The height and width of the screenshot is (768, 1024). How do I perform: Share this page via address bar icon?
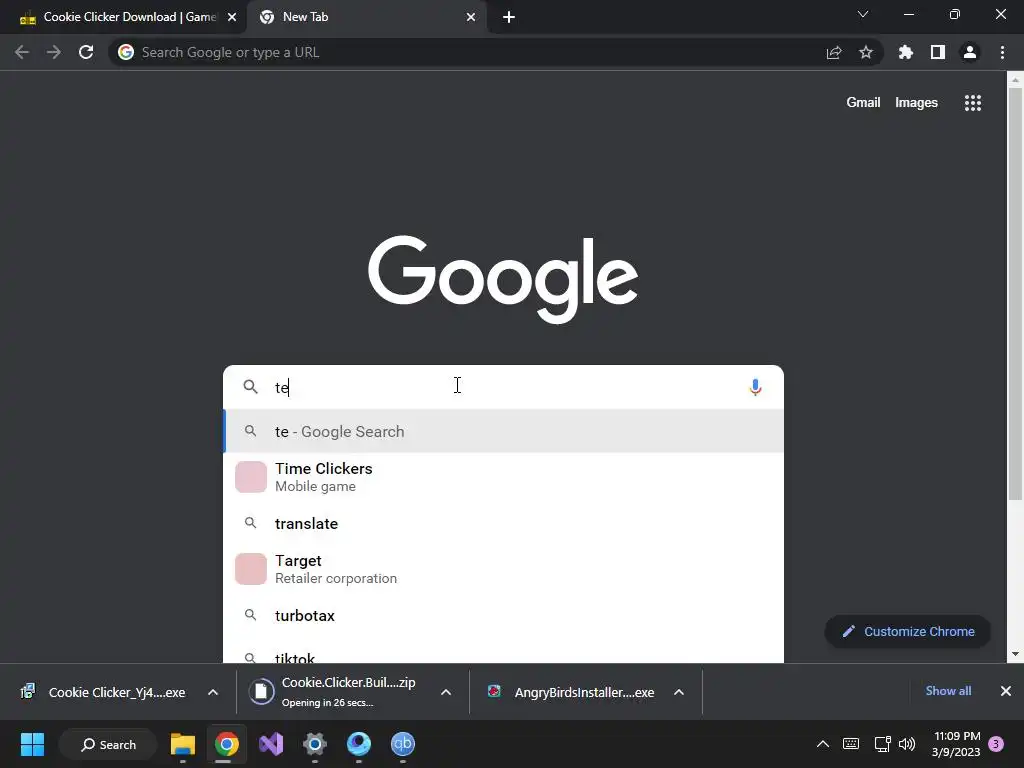tap(834, 53)
